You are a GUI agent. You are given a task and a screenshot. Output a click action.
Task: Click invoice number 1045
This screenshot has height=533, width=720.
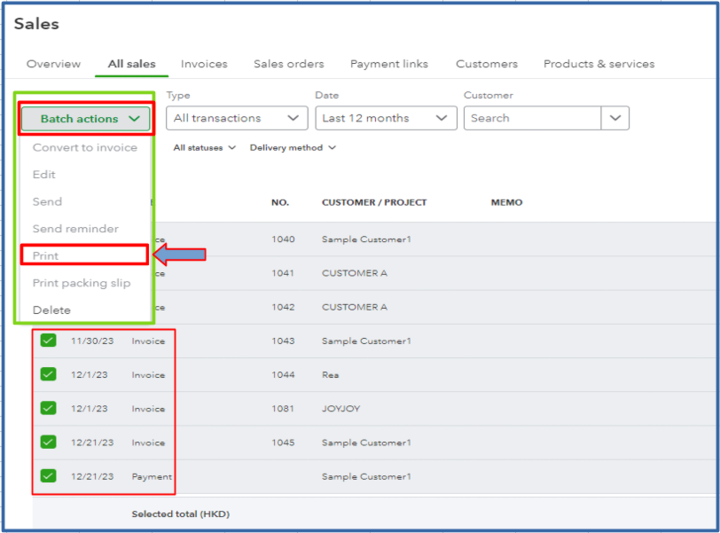pos(283,443)
